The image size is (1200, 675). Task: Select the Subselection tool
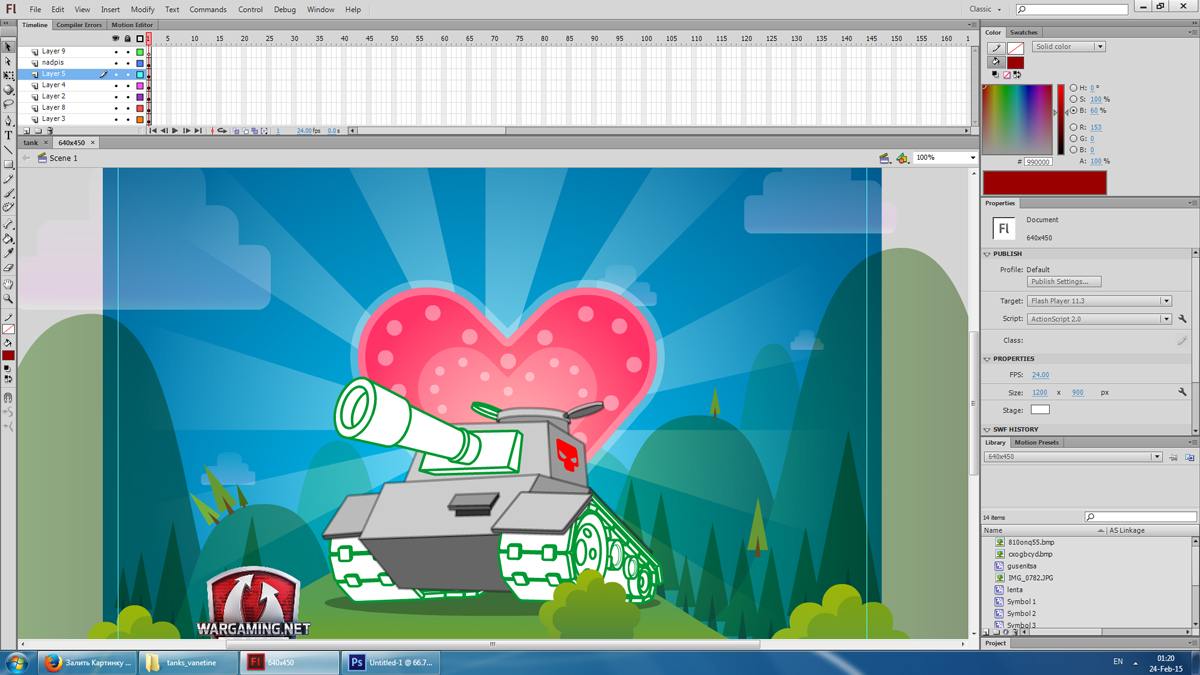click(x=8, y=61)
